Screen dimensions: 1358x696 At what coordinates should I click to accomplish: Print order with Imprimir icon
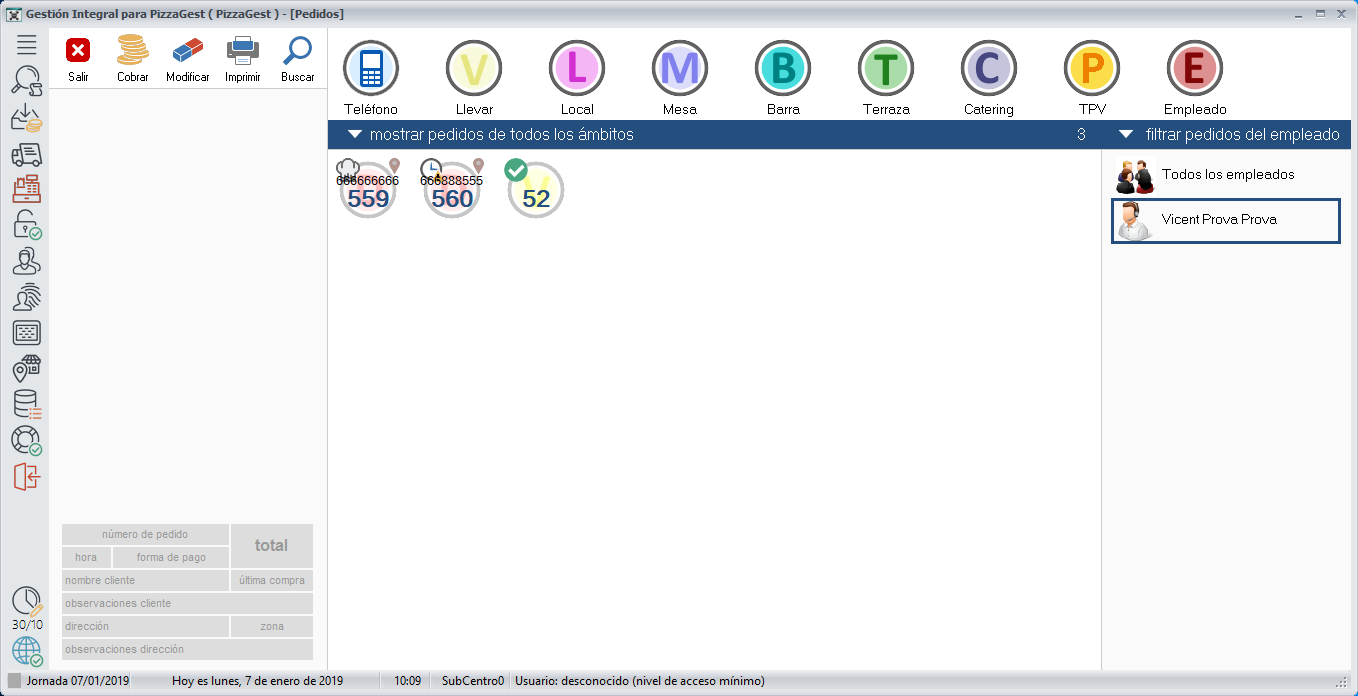(243, 52)
